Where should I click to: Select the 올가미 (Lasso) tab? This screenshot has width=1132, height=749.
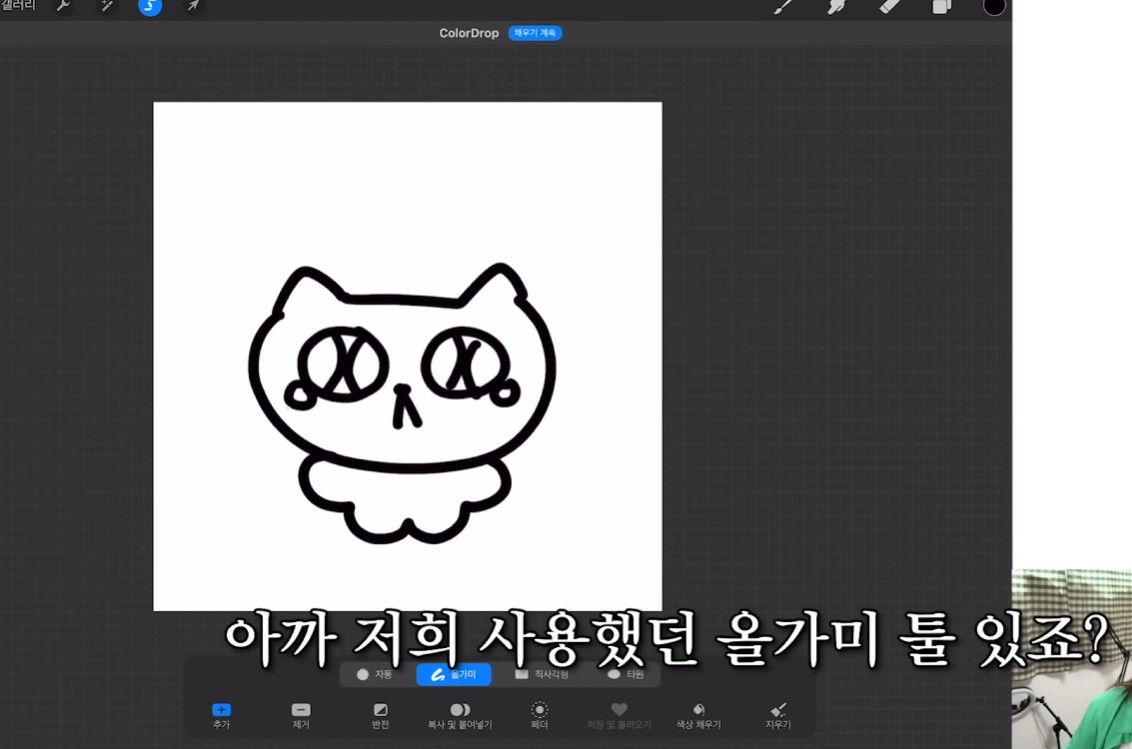[453, 674]
